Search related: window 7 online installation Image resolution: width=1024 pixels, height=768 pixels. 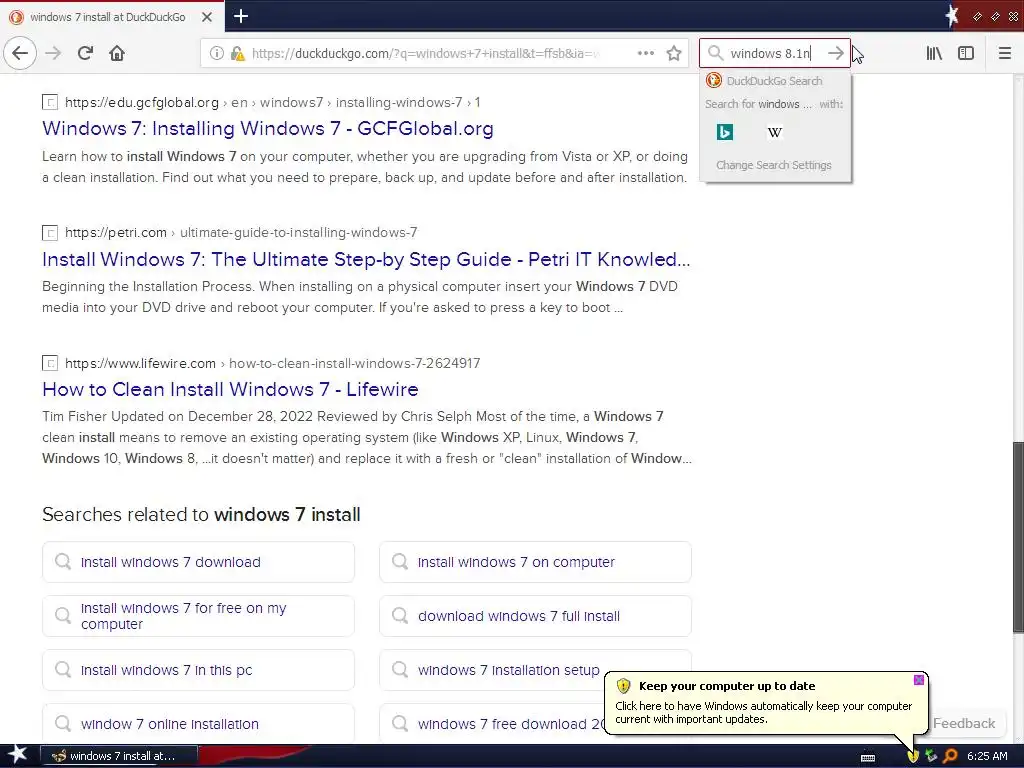pyautogui.click(x=199, y=724)
